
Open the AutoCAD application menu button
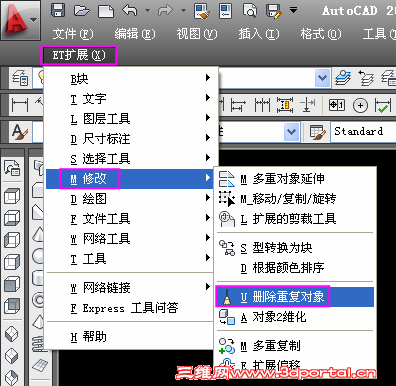20,20
